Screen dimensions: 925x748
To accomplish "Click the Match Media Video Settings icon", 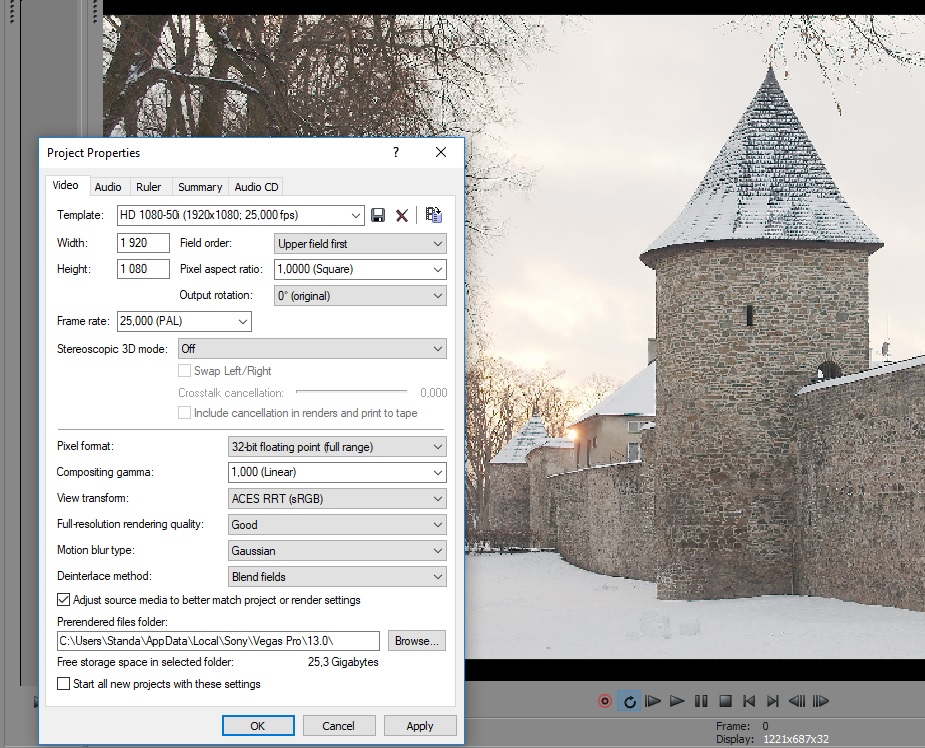I will [x=433, y=215].
